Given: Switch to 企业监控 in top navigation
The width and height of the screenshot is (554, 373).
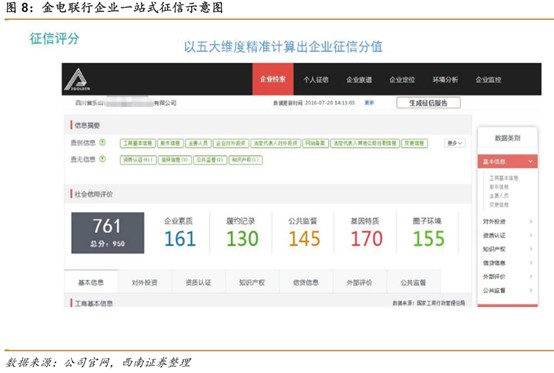Looking at the screenshot, I should coord(488,80).
